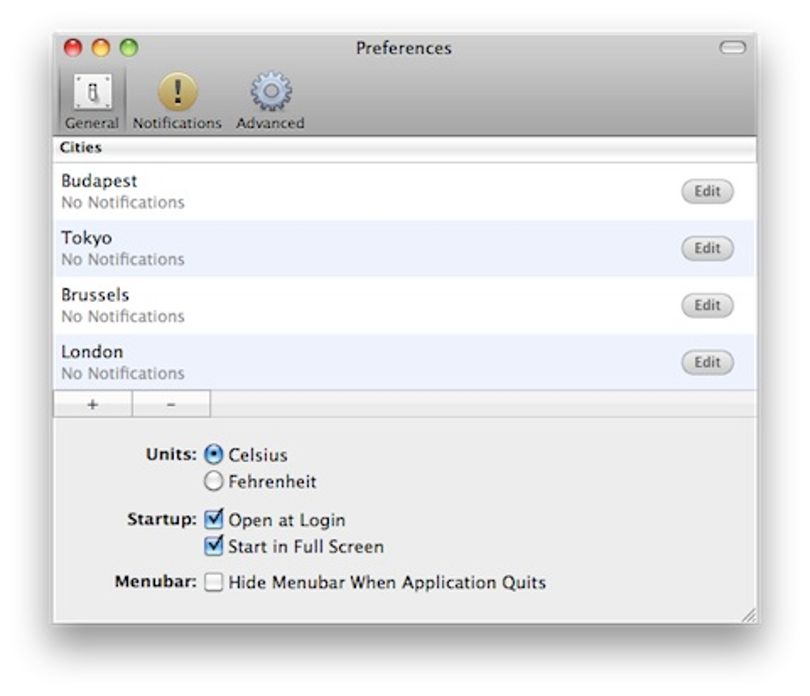Image resolution: width=810 pixels, height=696 pixels.
Task: Select the Tokyo row in cities list
Action: click(x=404, y=249)
